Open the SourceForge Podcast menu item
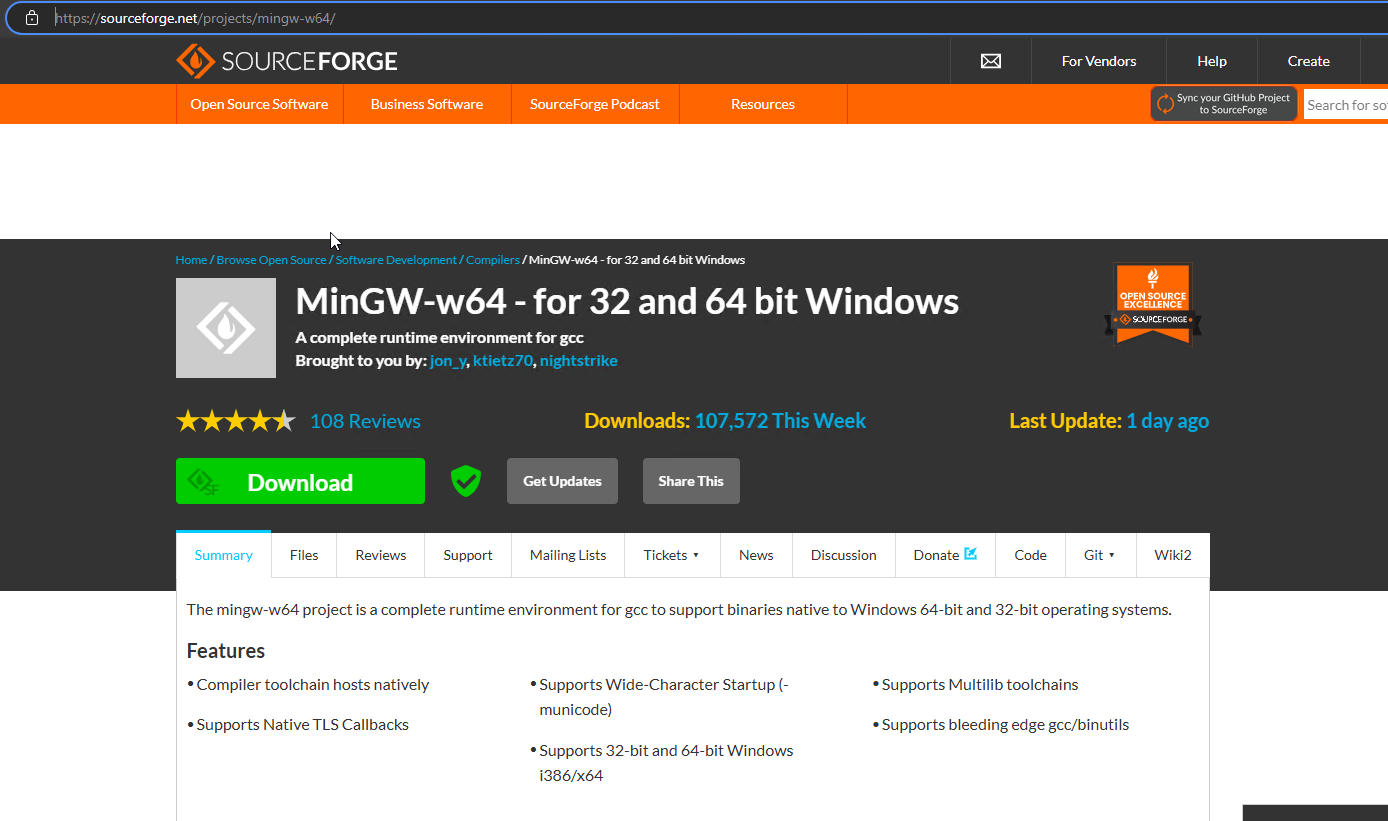The width and height of the screenshot is (1388, 821). tap(595, 104)
